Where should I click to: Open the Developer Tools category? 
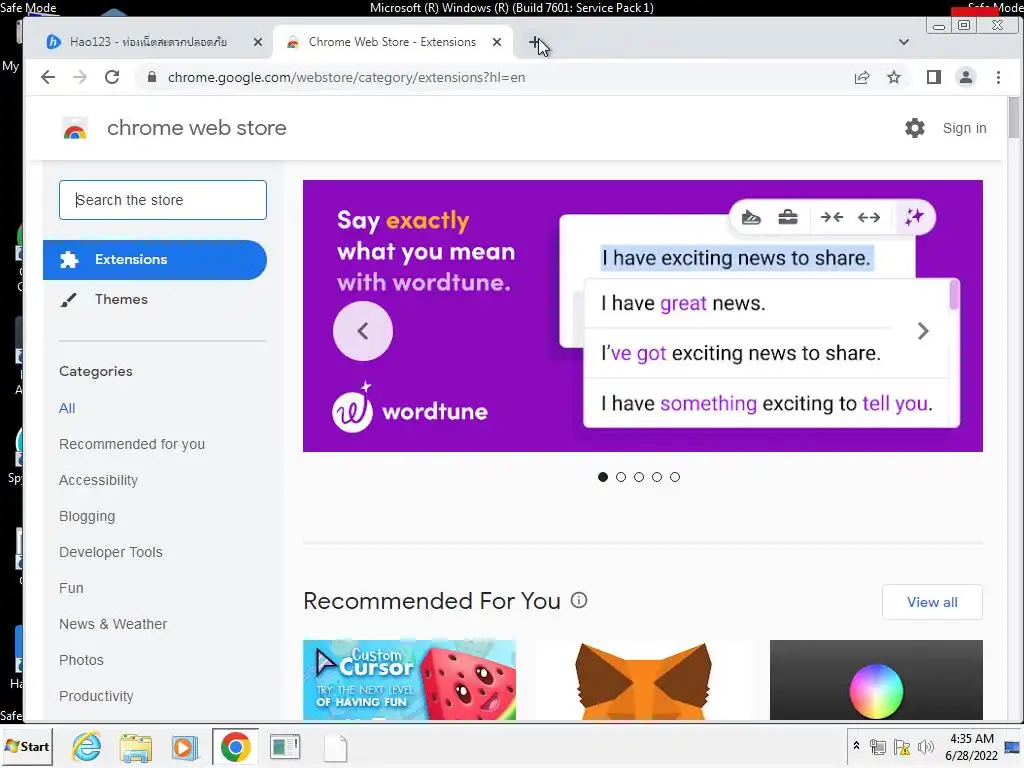click(111, 552)
